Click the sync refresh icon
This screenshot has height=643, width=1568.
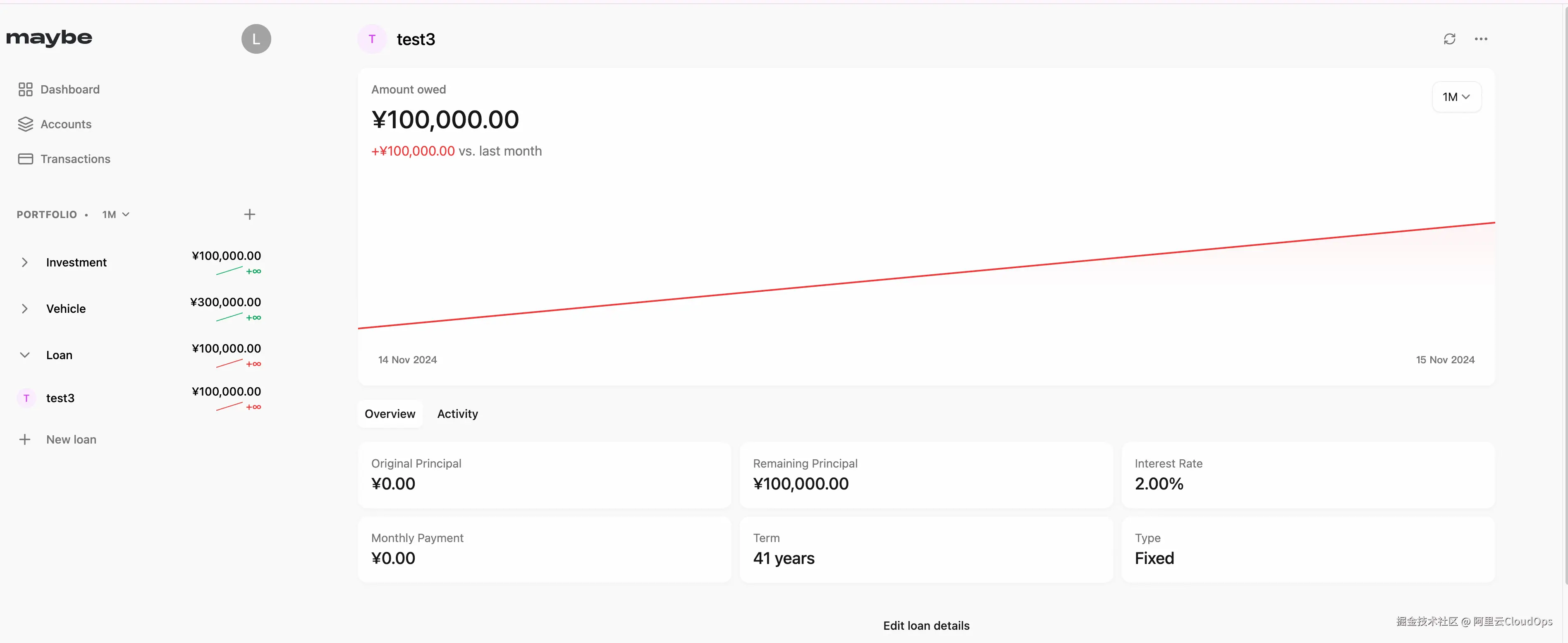(1449, 39)
